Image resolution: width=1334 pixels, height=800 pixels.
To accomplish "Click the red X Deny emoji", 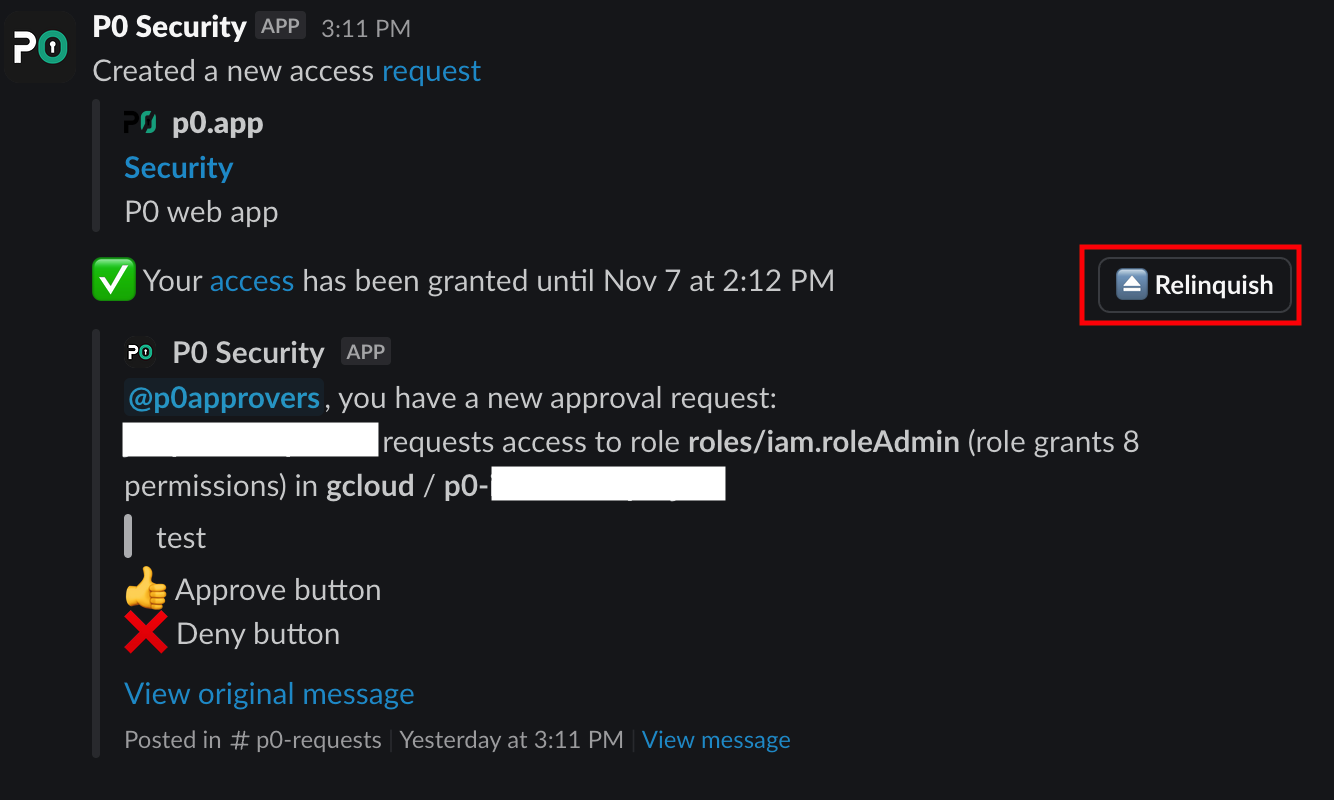I will click(146, 633).
